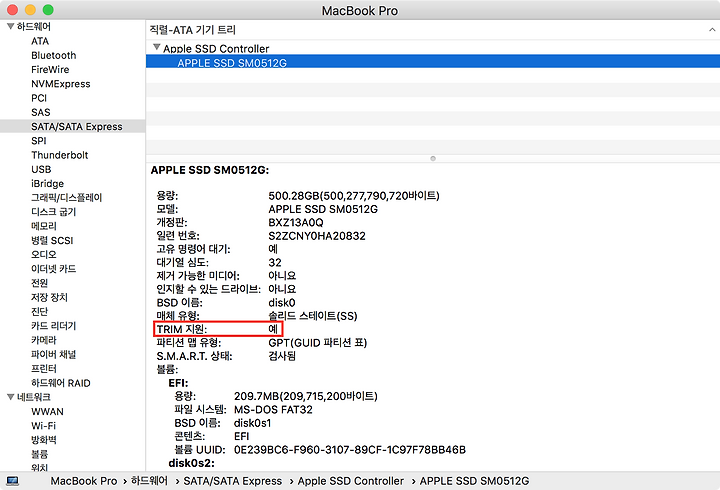Select the APPLE SSD SM0512G row

433,62
